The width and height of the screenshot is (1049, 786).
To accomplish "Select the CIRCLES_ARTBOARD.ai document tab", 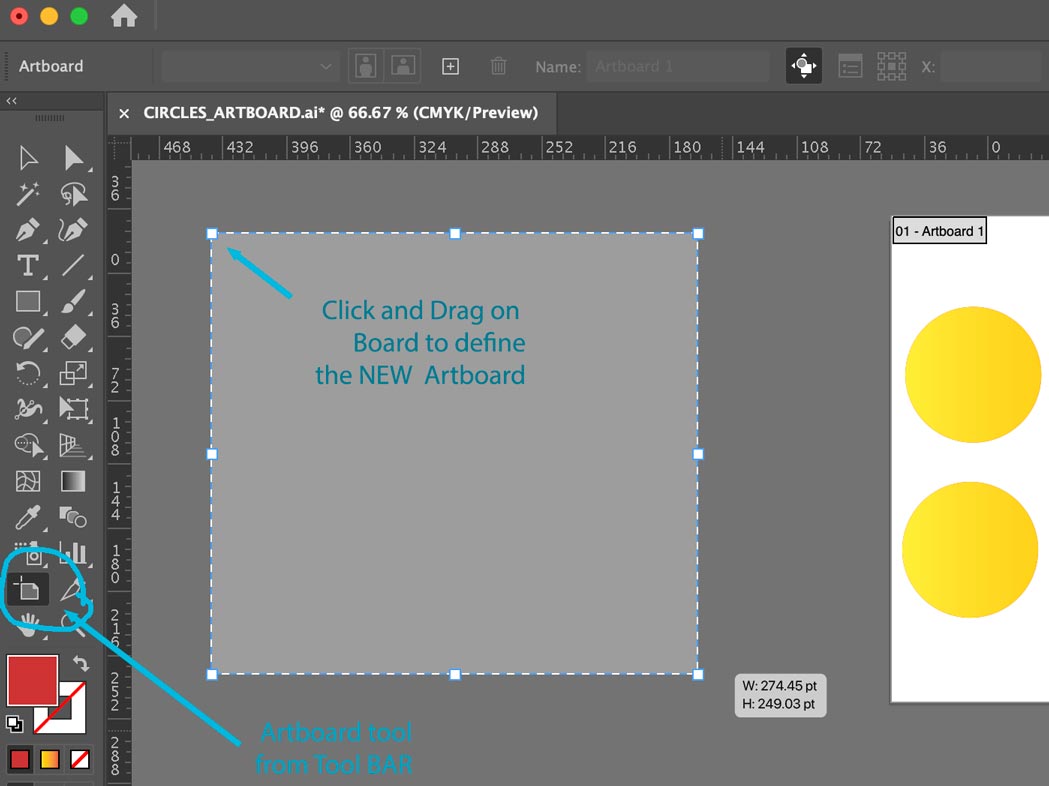I will 340,113.
